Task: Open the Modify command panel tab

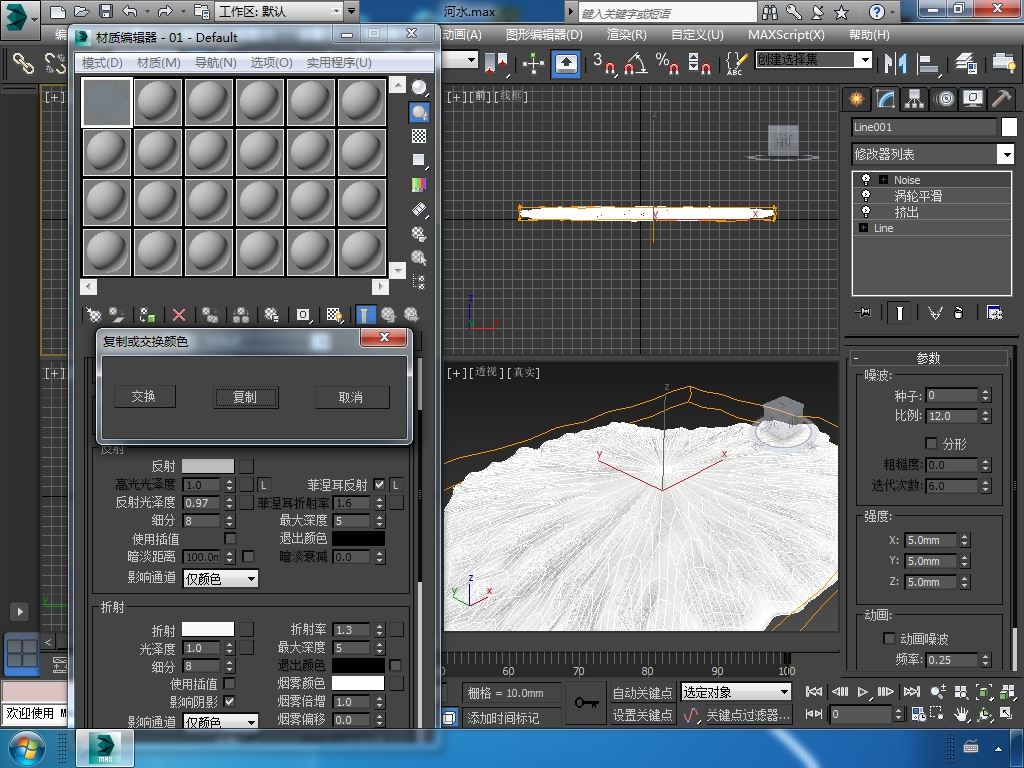Action: coord(885,99)
